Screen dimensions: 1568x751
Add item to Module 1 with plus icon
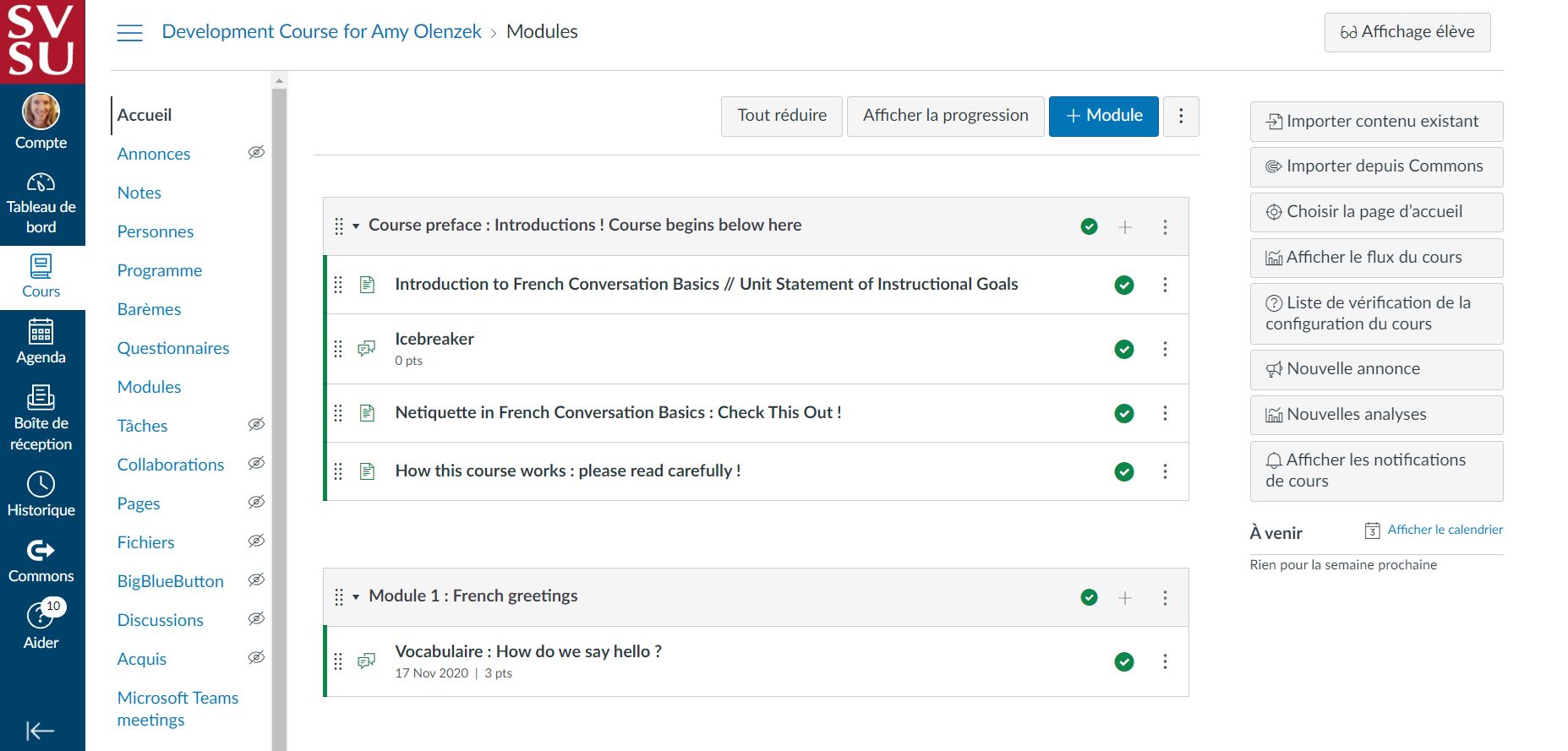[x=1125, y=598]
